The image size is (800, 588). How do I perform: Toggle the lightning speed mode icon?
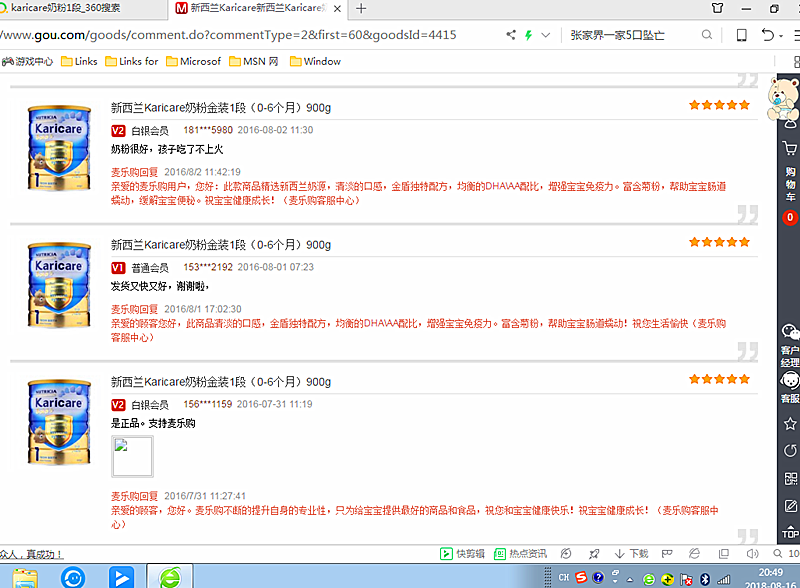(x=527, y=35)
